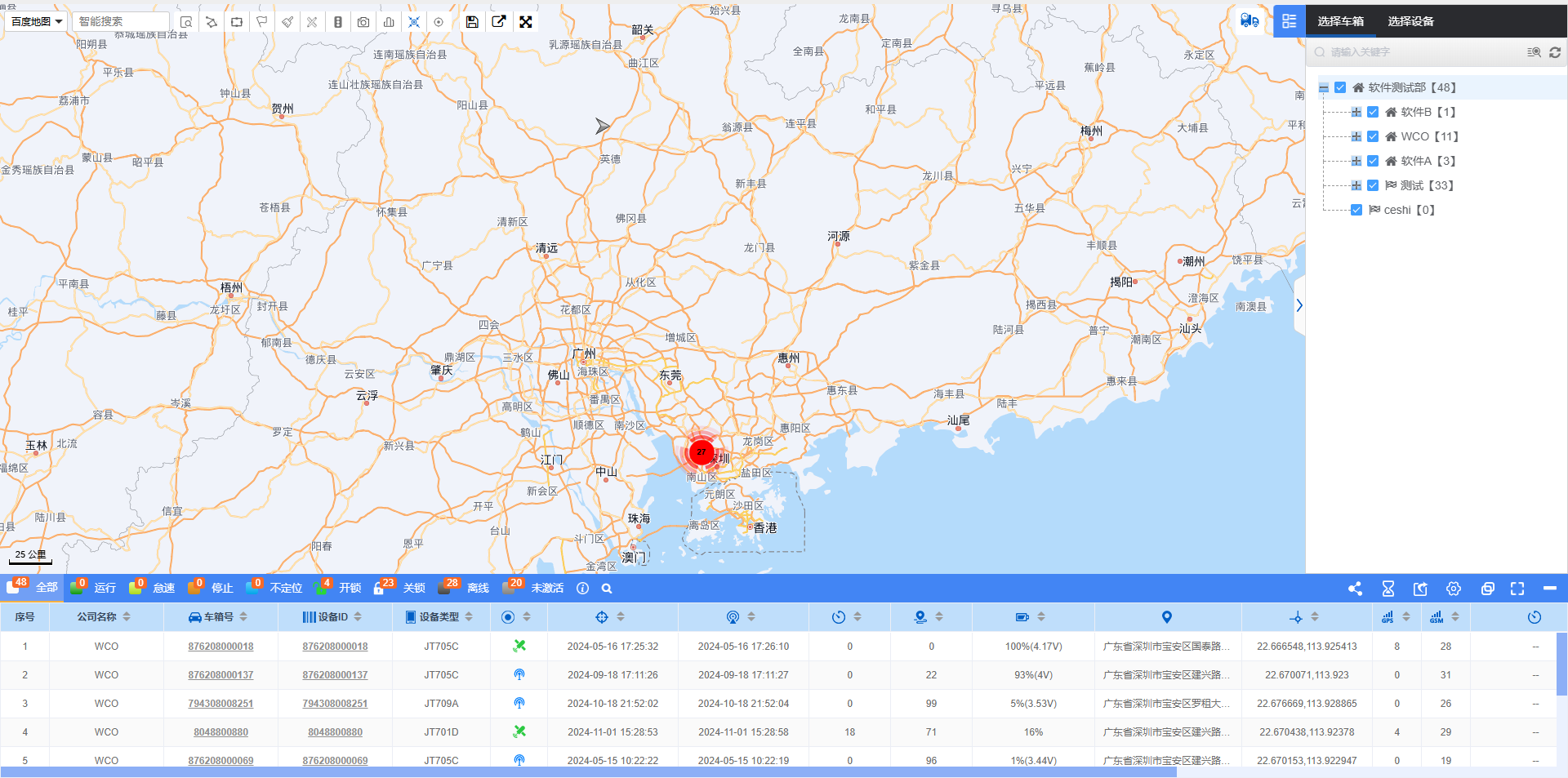This screenshot has width=1568, height=778.
Task: Click the save floppy disk icon
Action: click(472, 22)
